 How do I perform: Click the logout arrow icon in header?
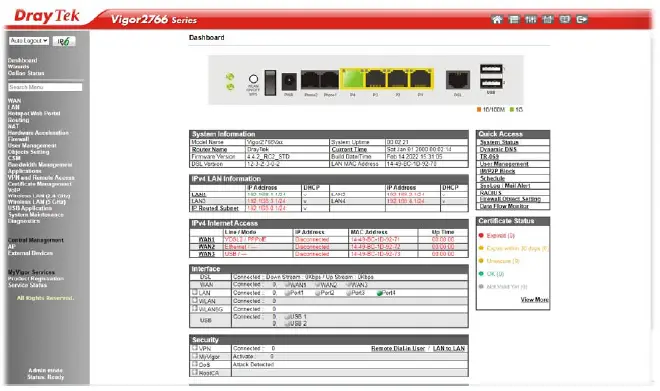pyautogui.click(x=582, y=19)
